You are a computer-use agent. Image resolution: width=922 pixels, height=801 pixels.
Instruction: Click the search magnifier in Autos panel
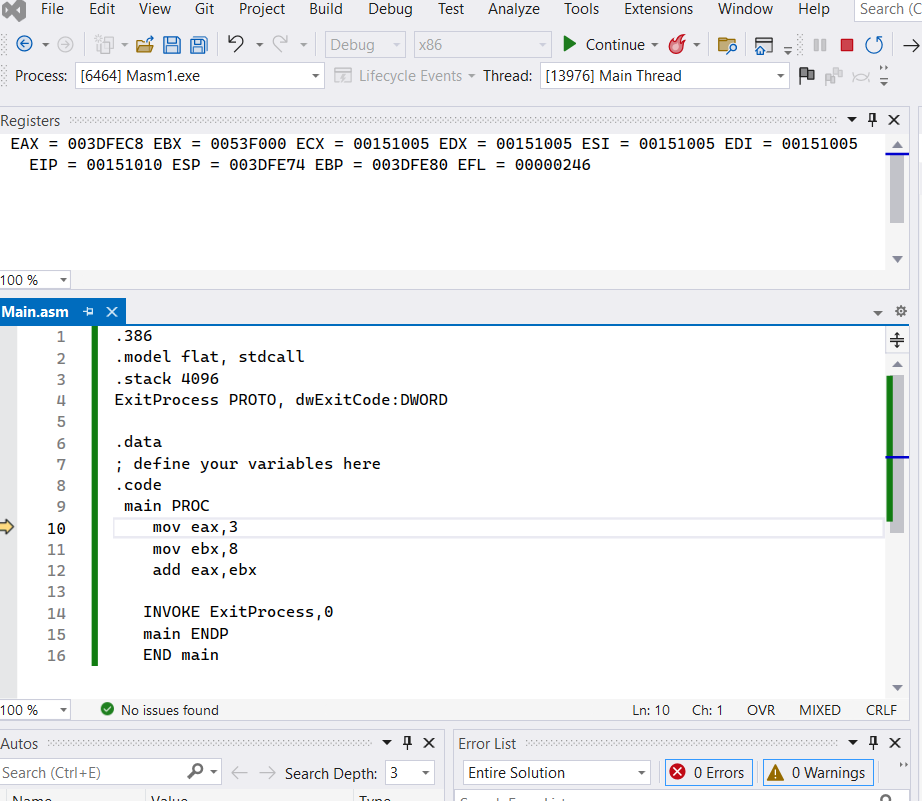pos(195,771)
